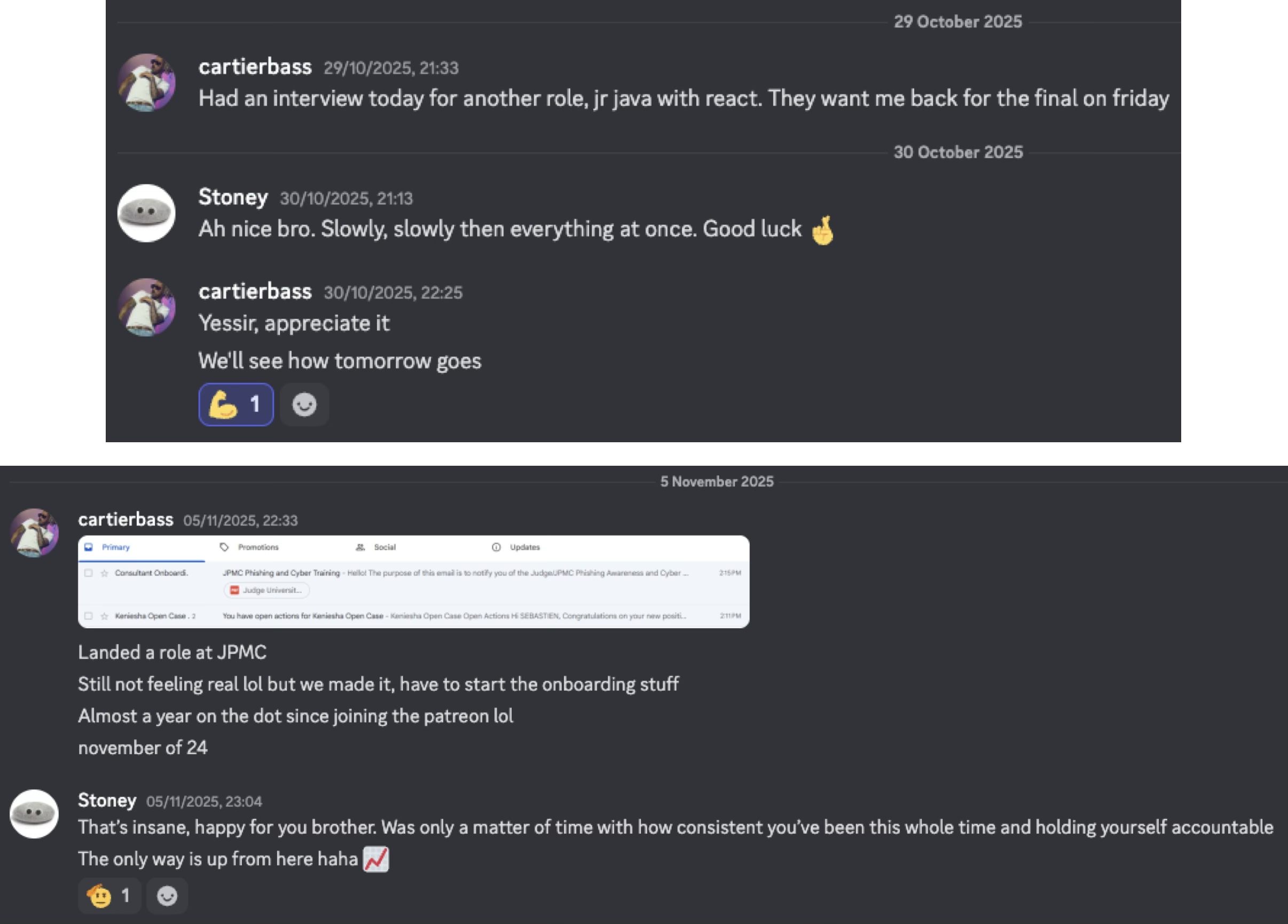Open Stoney's avatar on 30 October message

coord(146,213)
